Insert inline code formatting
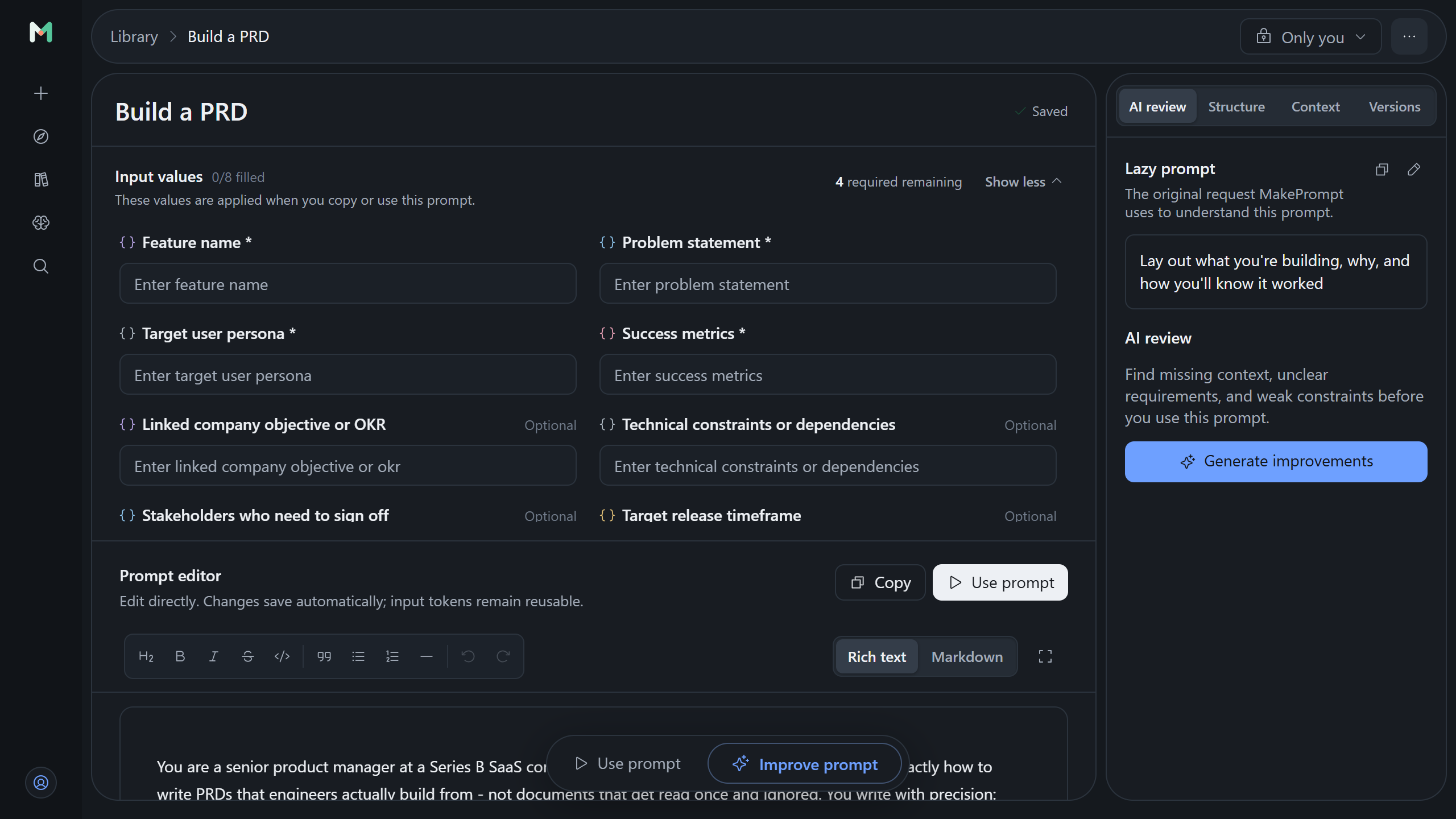Screen dimensions: 1456x819 282,656
